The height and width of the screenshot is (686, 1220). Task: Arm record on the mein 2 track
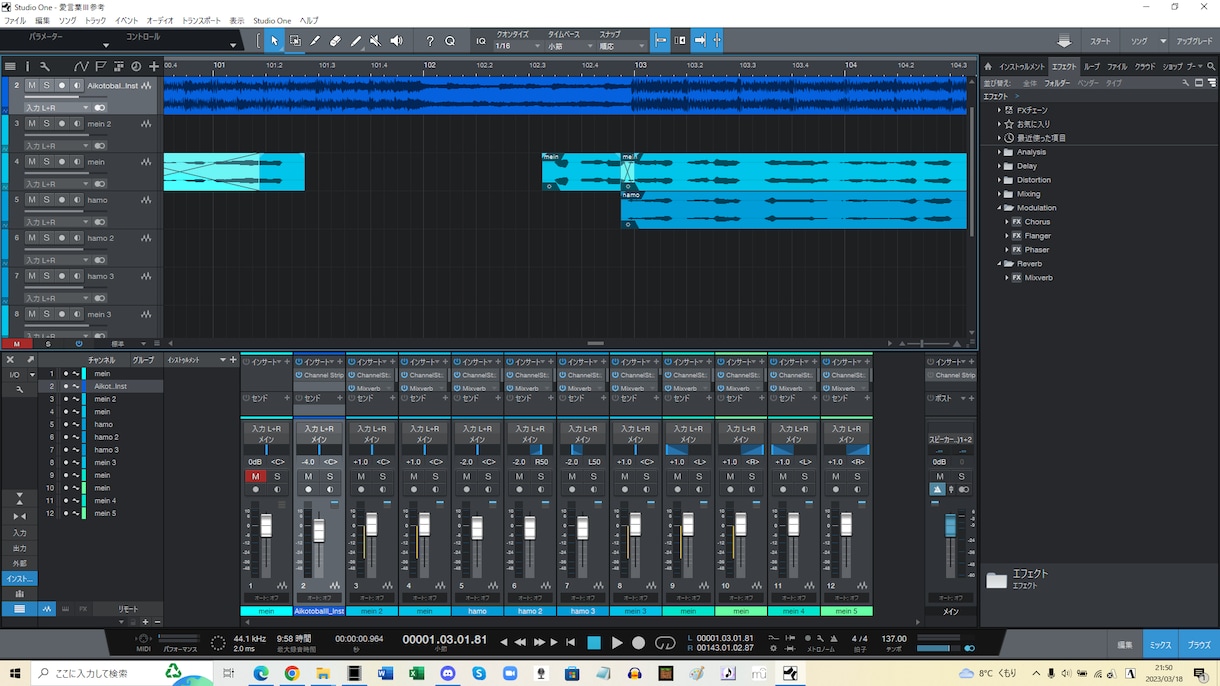pos(61,124)
